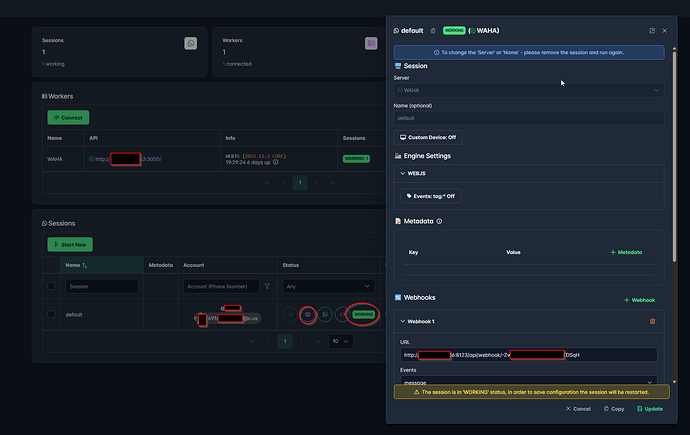Collapse the WEBJS engine section

click(x=403, y=173)
